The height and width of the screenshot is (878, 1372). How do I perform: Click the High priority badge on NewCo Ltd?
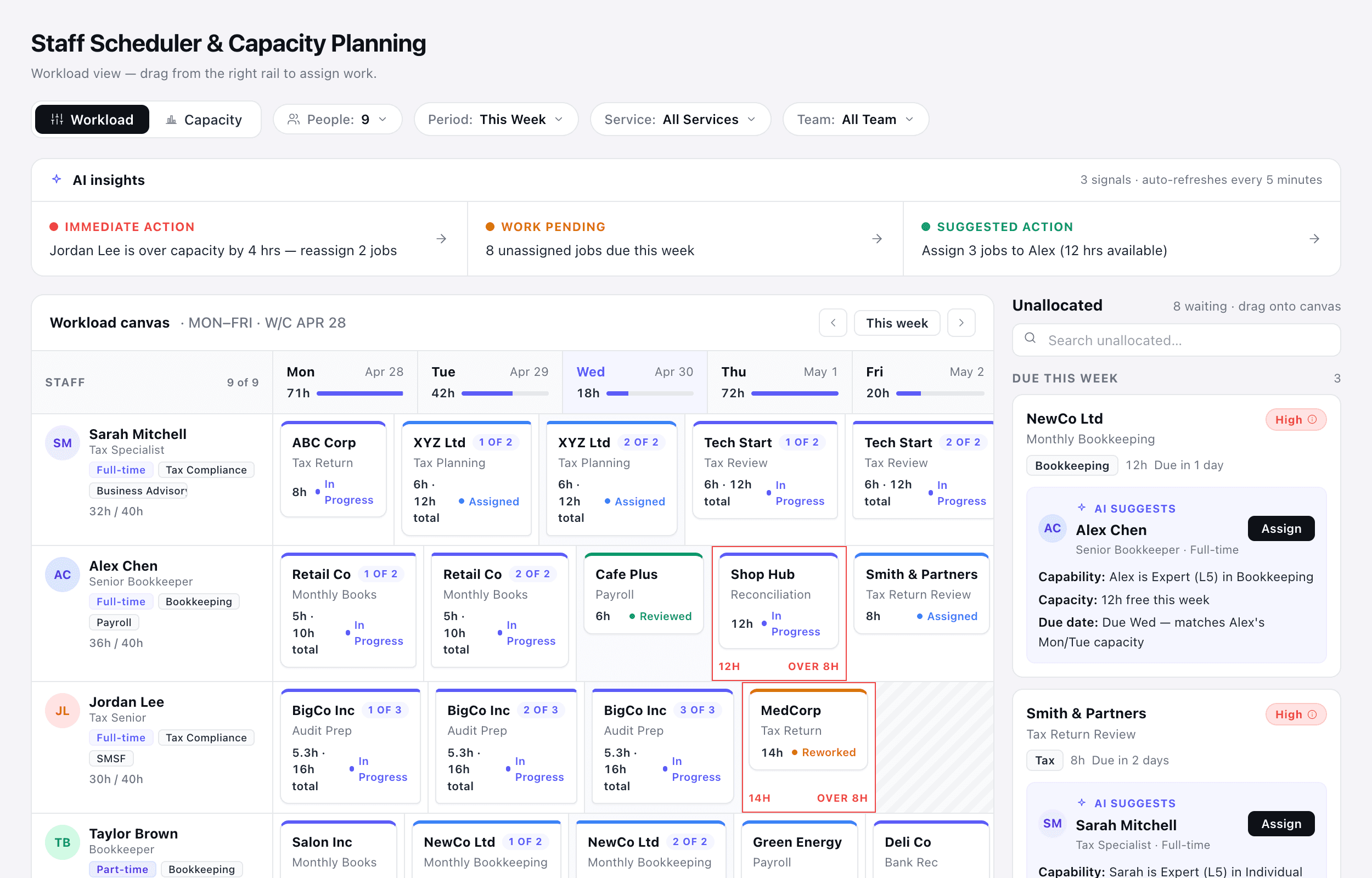(x=1296, y=420)
